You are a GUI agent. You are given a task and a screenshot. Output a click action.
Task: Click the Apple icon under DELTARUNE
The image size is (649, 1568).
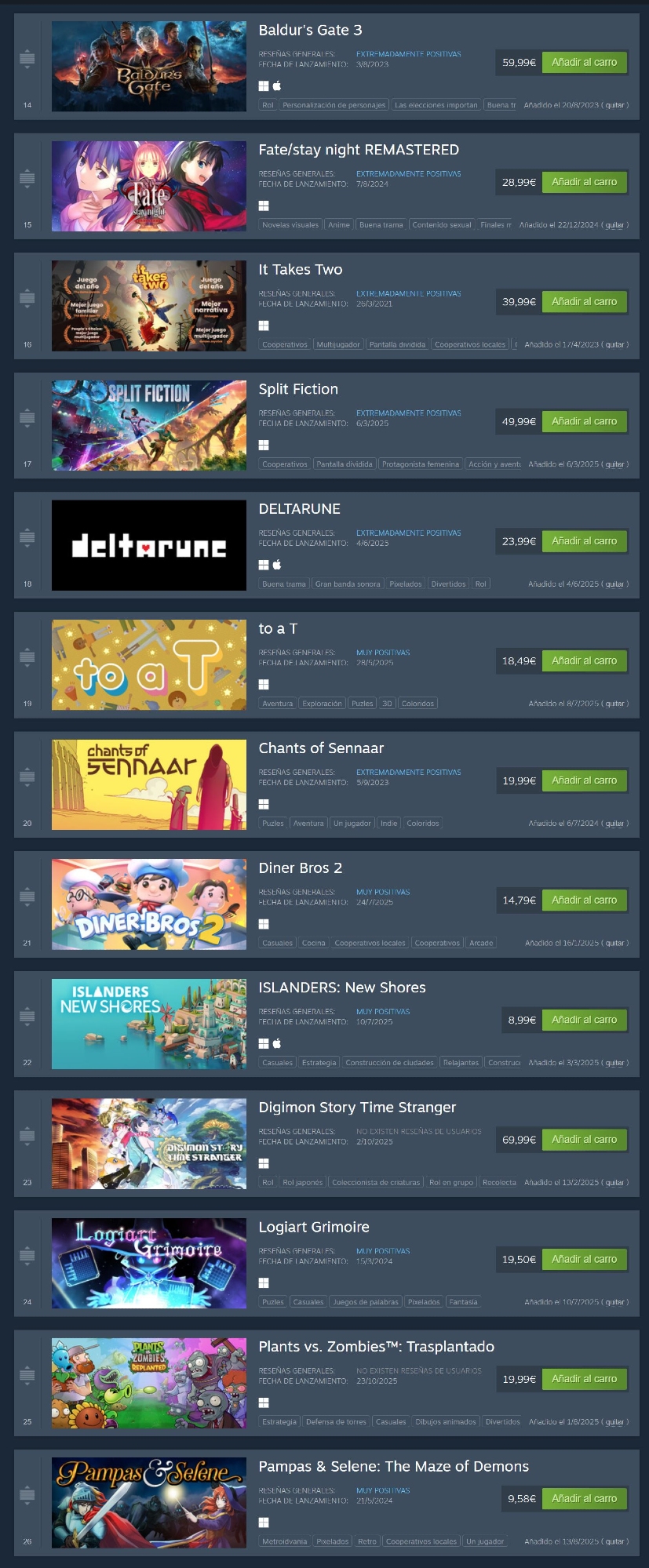coord(277,565)
